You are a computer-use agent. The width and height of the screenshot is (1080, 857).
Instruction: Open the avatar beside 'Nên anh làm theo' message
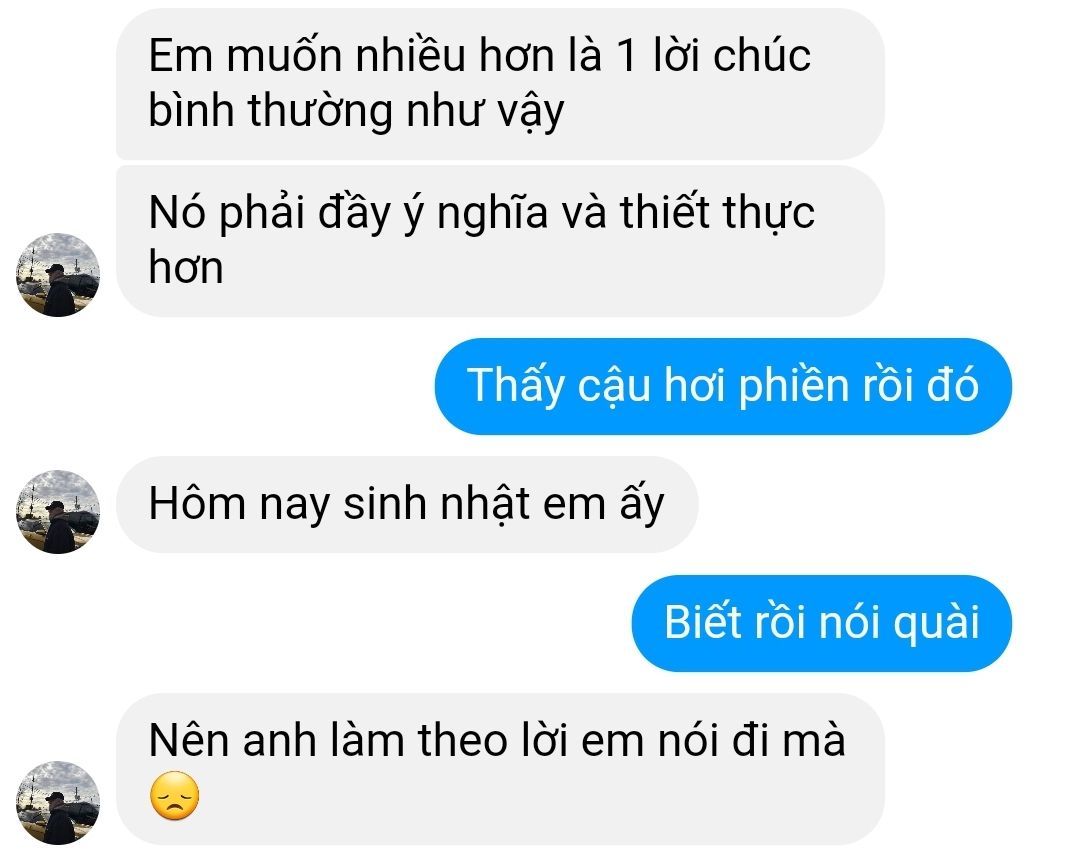pyautogui.click(x=58, y=803)
